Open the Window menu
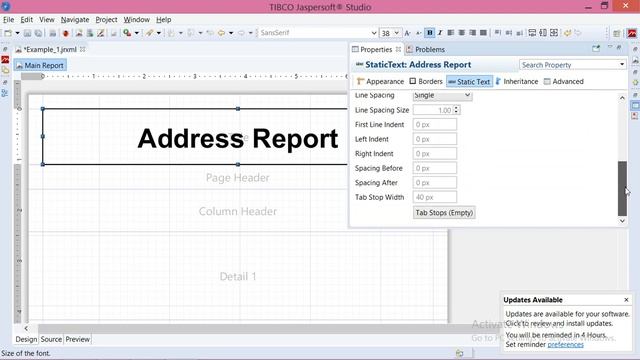The image size is (640, 360). click(x=136, y=20)
